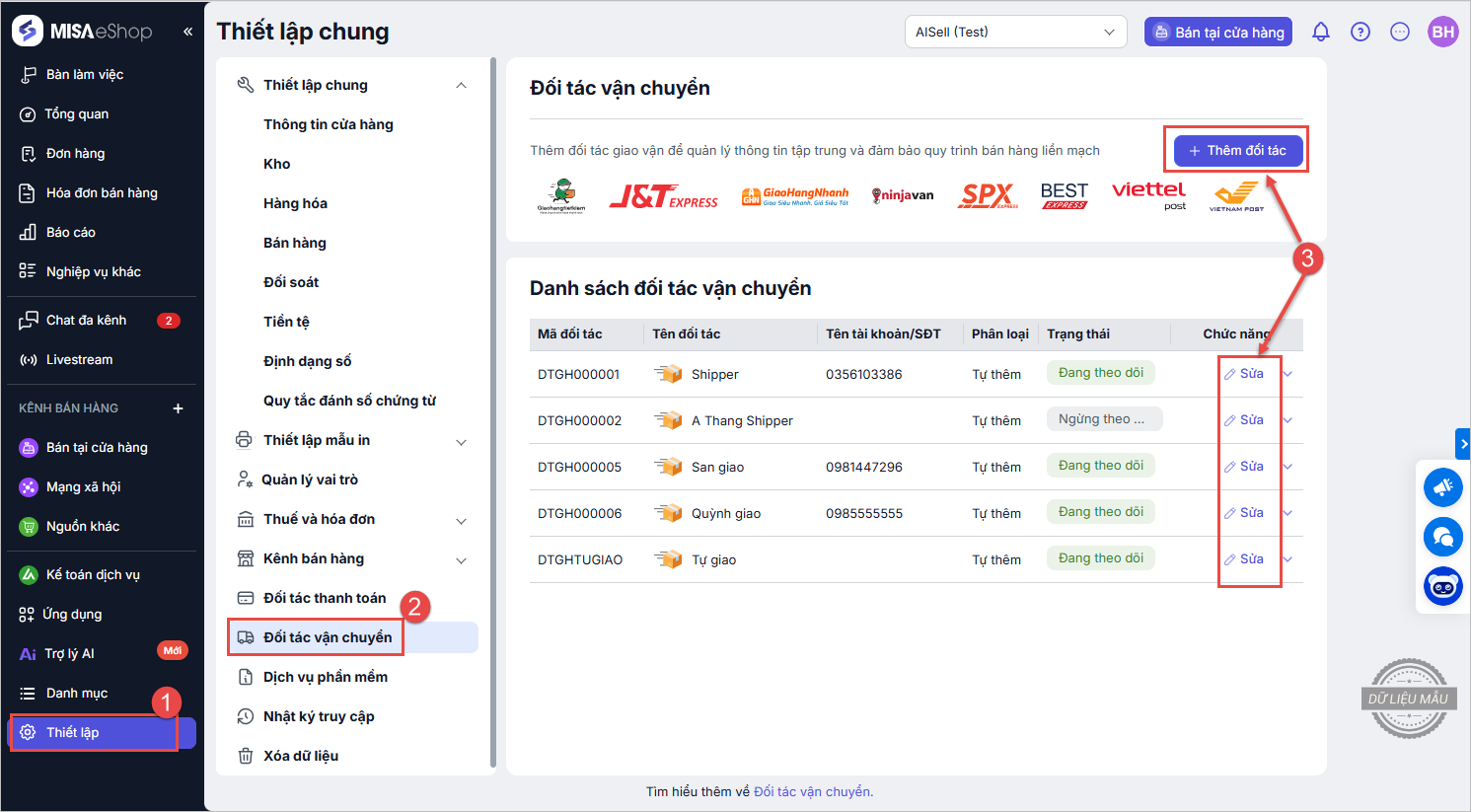Screen dimensions: 1471x812
Task: Open Nhật ký truy cập menu item
Action: [318, 716]
